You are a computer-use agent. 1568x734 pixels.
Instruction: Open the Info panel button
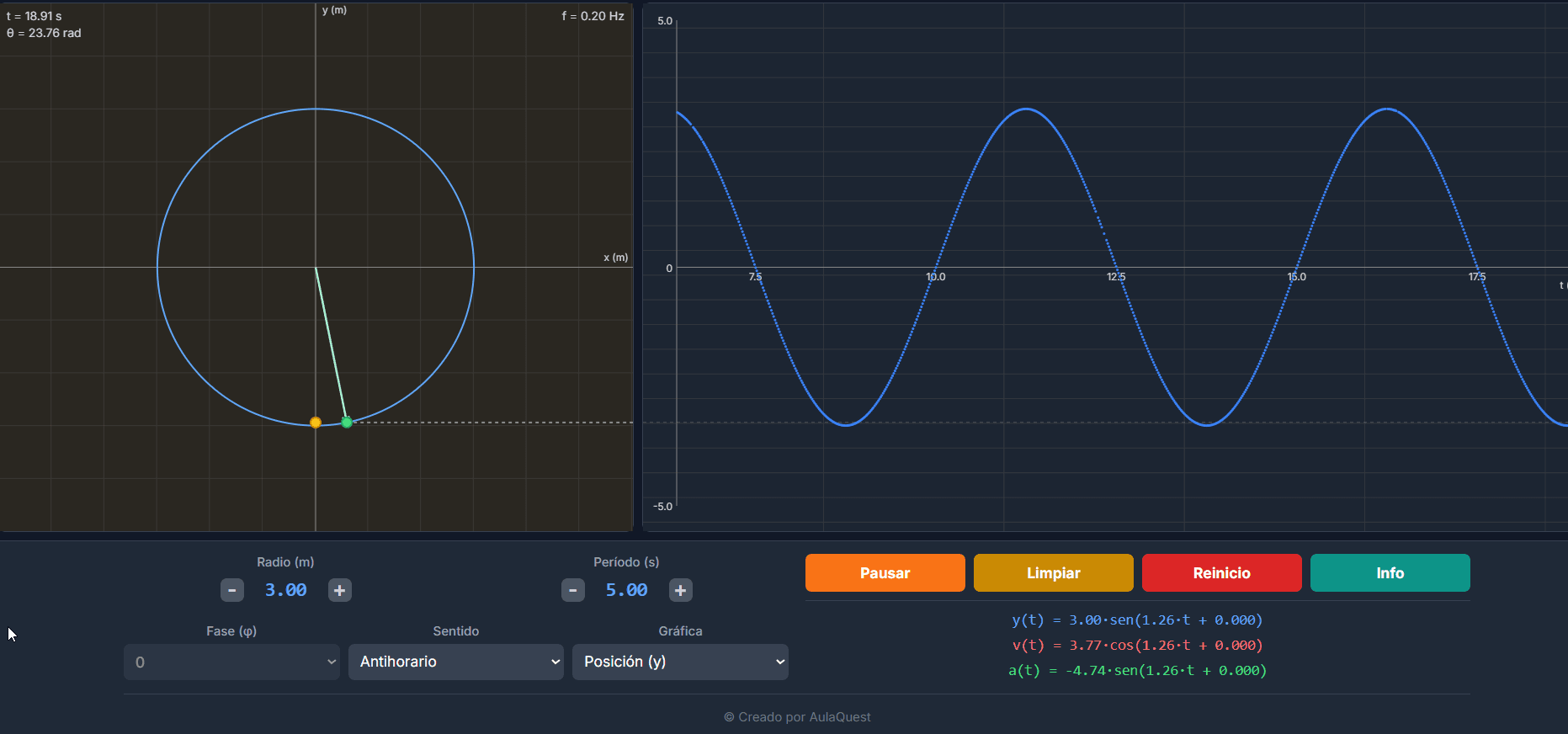coord(1390,572)
